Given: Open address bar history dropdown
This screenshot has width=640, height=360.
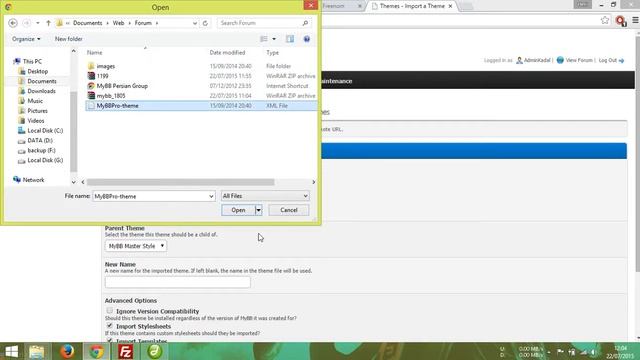Looking at the screenshot, I should click(x=195, y=23).
